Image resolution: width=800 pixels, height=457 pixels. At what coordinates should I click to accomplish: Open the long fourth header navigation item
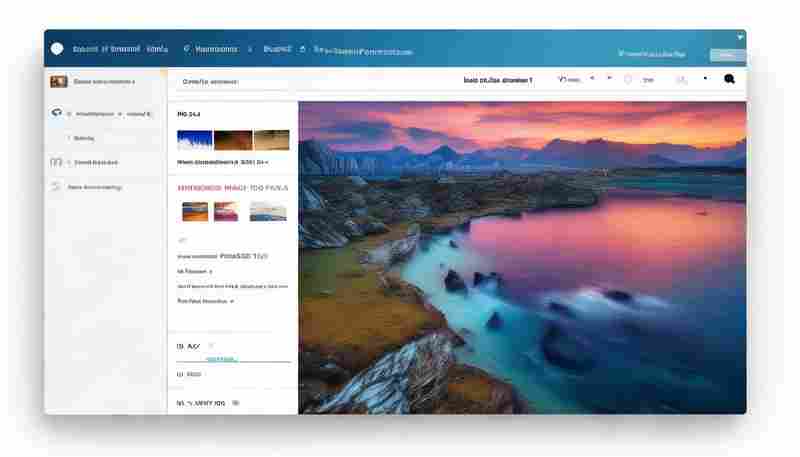(x=363, y=51)
